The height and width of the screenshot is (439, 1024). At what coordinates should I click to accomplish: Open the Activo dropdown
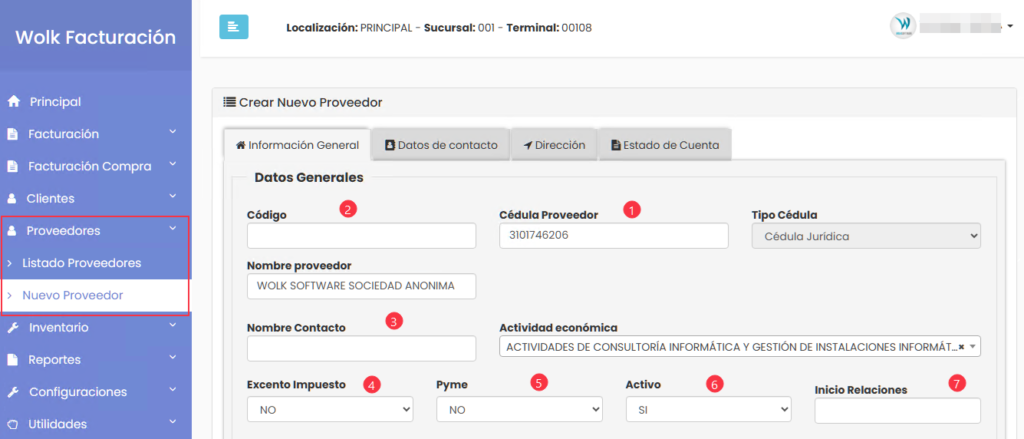(x=708, y=410)
